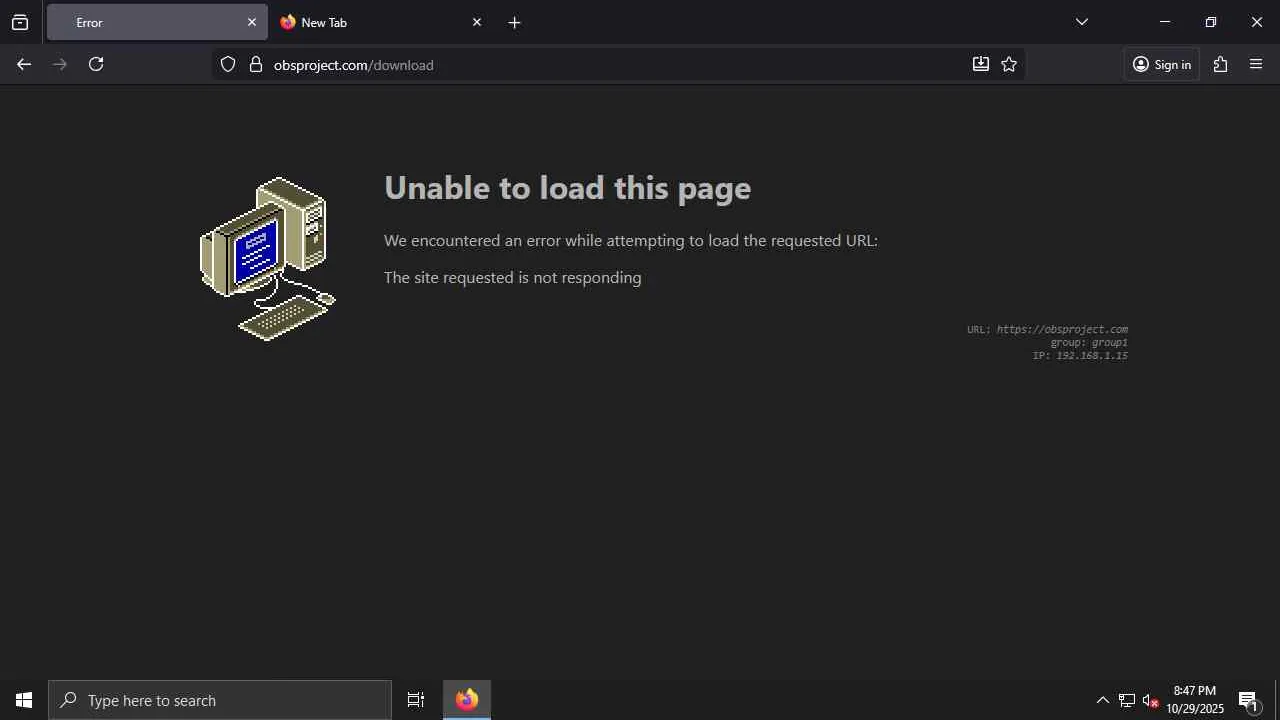Switch to the New Tab tab
Image resolution: width=1280 pixels, height=720 pixels.
[381, 22]
